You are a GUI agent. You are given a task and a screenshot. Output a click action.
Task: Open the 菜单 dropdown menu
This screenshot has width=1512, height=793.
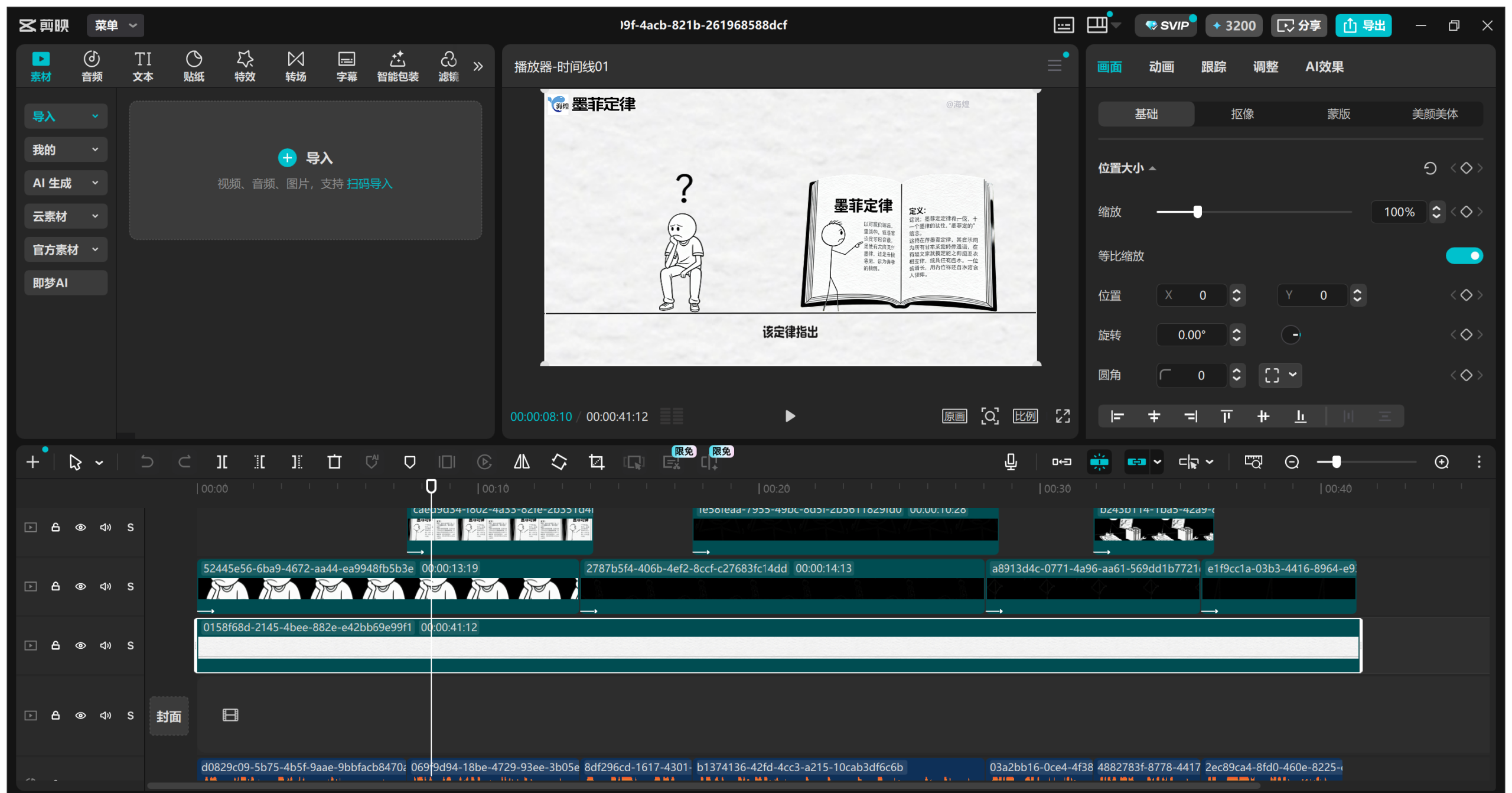coord(116,25)
